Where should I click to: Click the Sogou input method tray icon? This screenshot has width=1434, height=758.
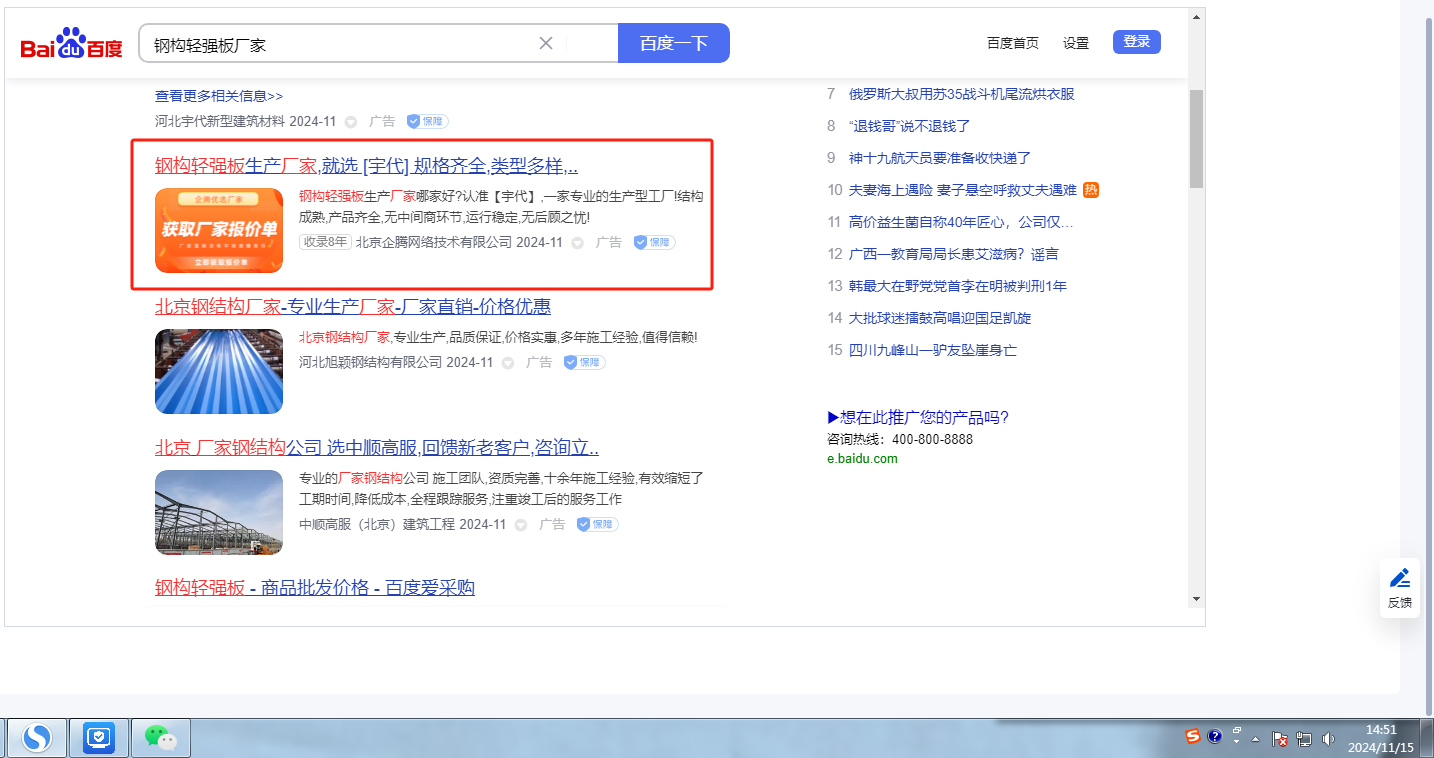pos(1192,737)
